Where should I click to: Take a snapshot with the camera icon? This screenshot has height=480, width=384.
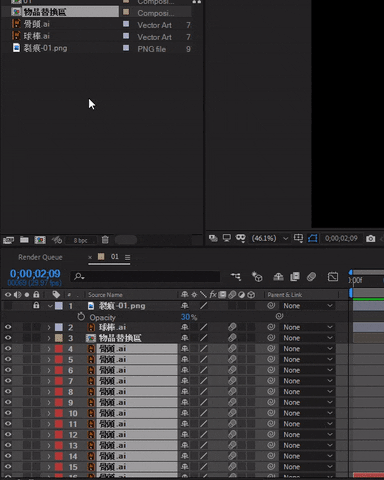pyautogui.click(x=371, y=239)
